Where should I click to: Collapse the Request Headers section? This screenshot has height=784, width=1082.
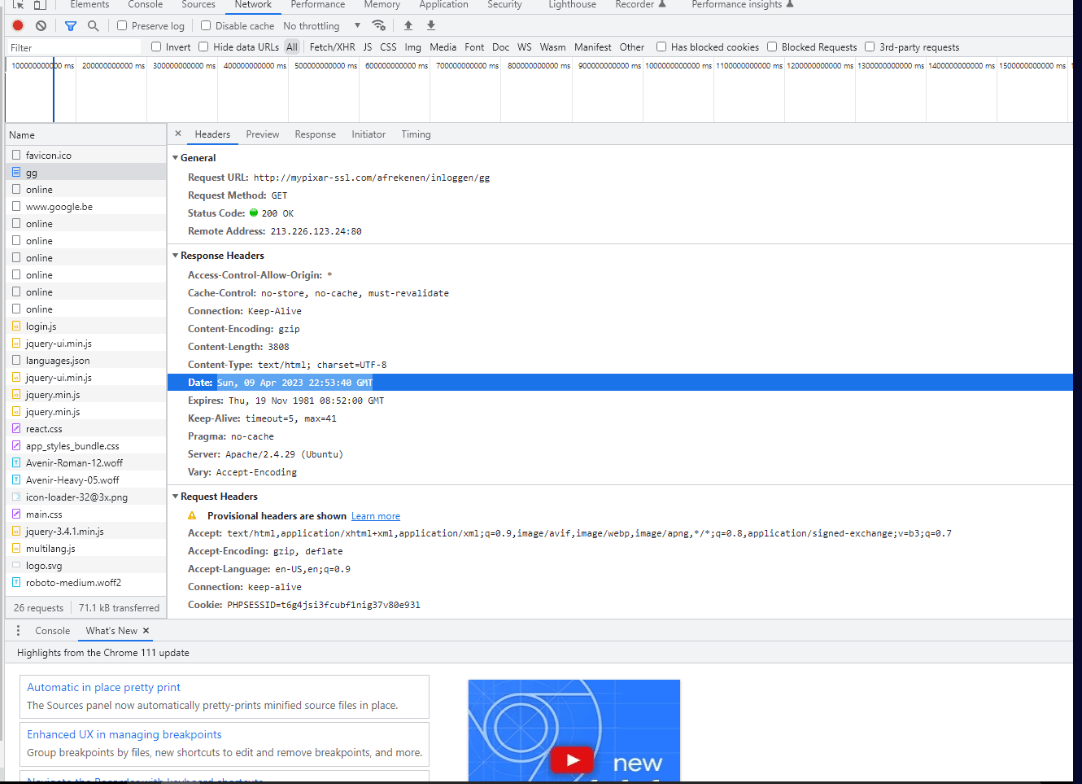click(175, 496)
